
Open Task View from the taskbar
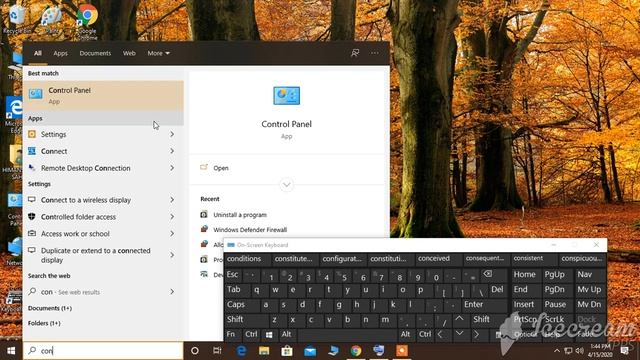click(217, 351)
